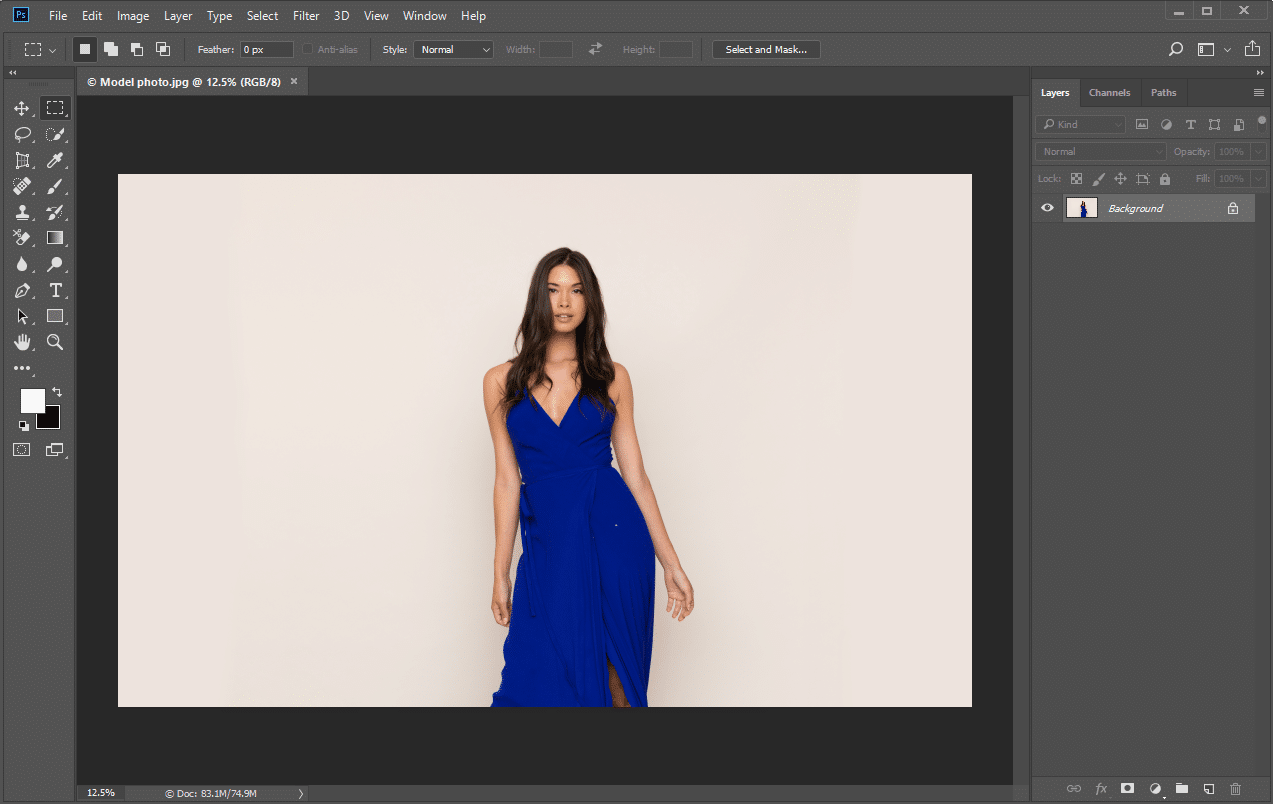
Task: Select the Horizontal Type tool
Action: click(55, 290)
